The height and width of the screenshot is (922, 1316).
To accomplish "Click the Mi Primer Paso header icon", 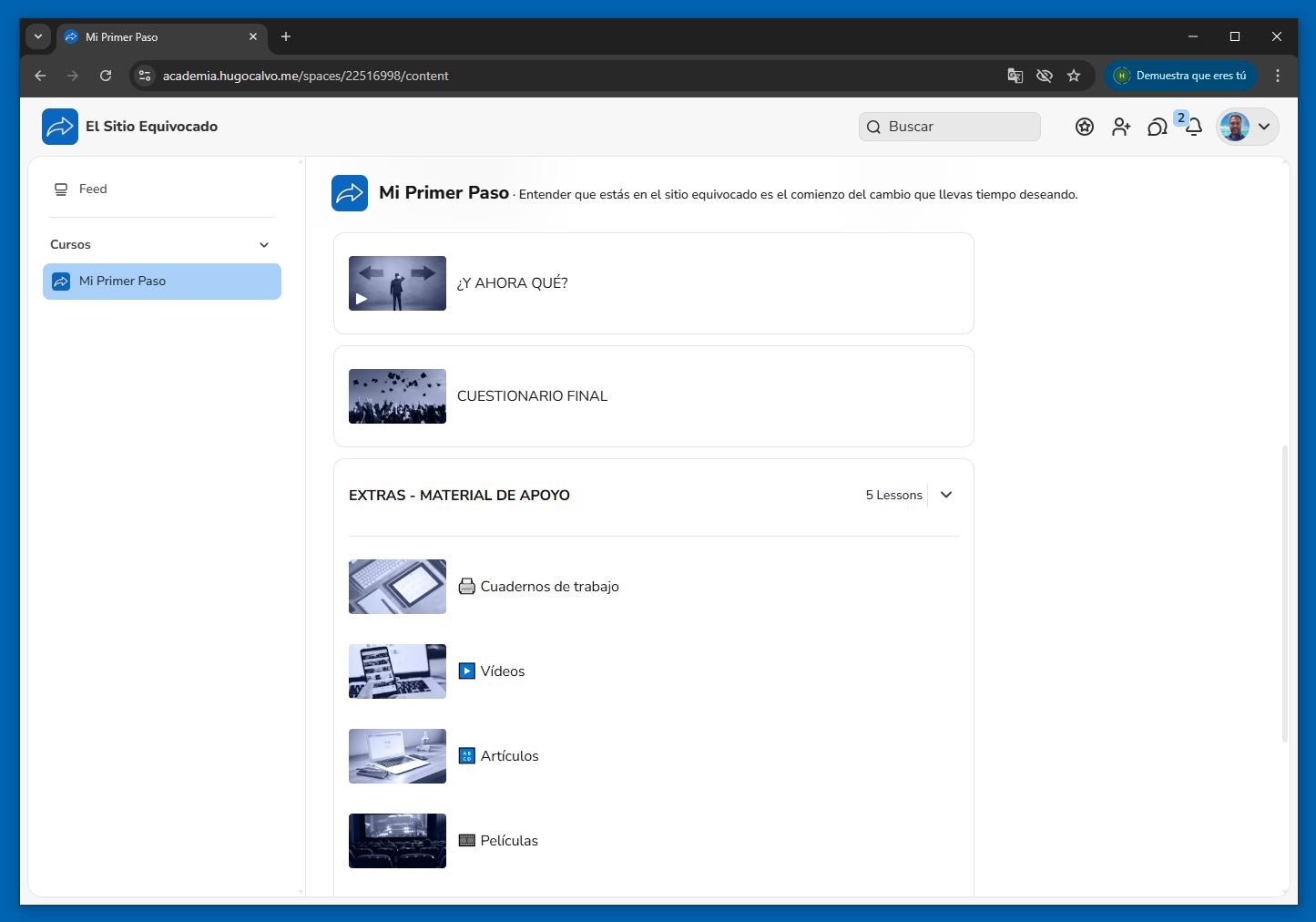I will click(350, 193).
